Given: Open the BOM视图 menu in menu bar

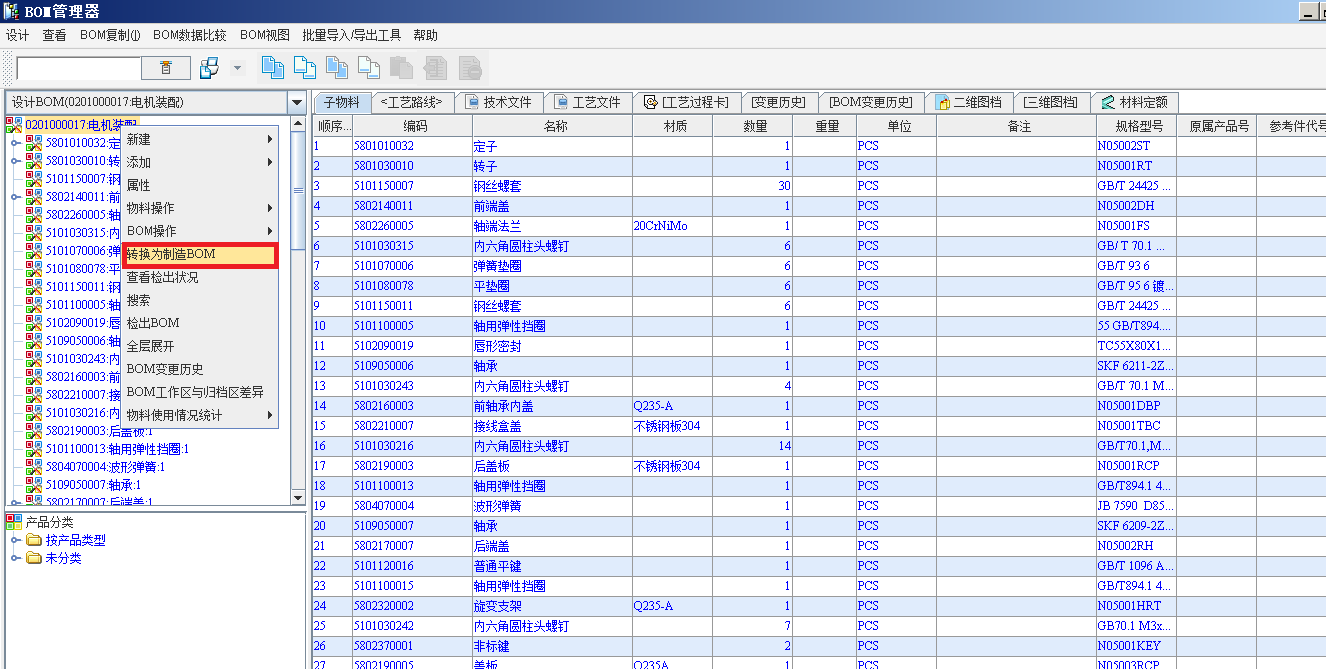Looking at the screenshot, I should pyautogui.click(x=264, y=35).
